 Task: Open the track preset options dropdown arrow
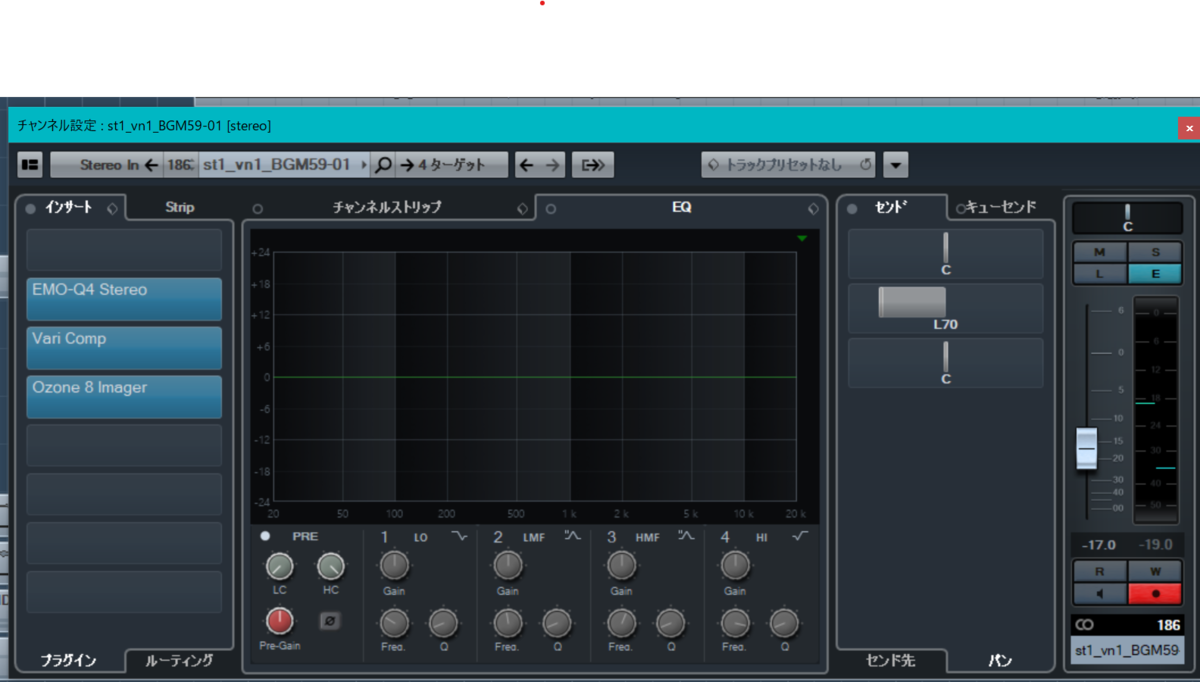pos(895,165)
